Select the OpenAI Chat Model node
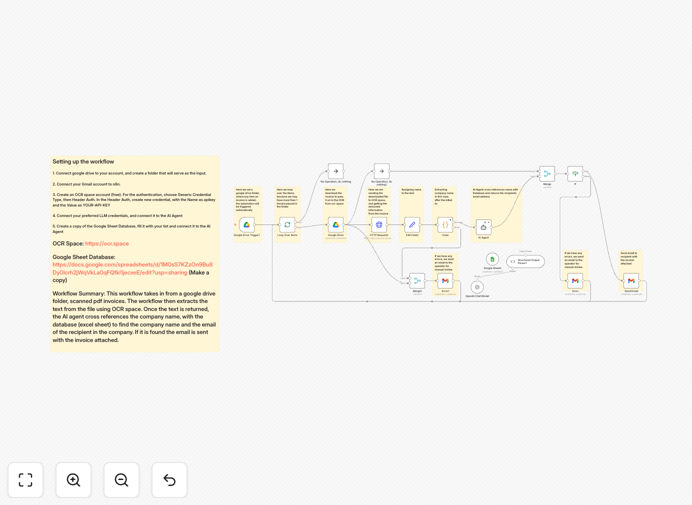 point(477,287)
